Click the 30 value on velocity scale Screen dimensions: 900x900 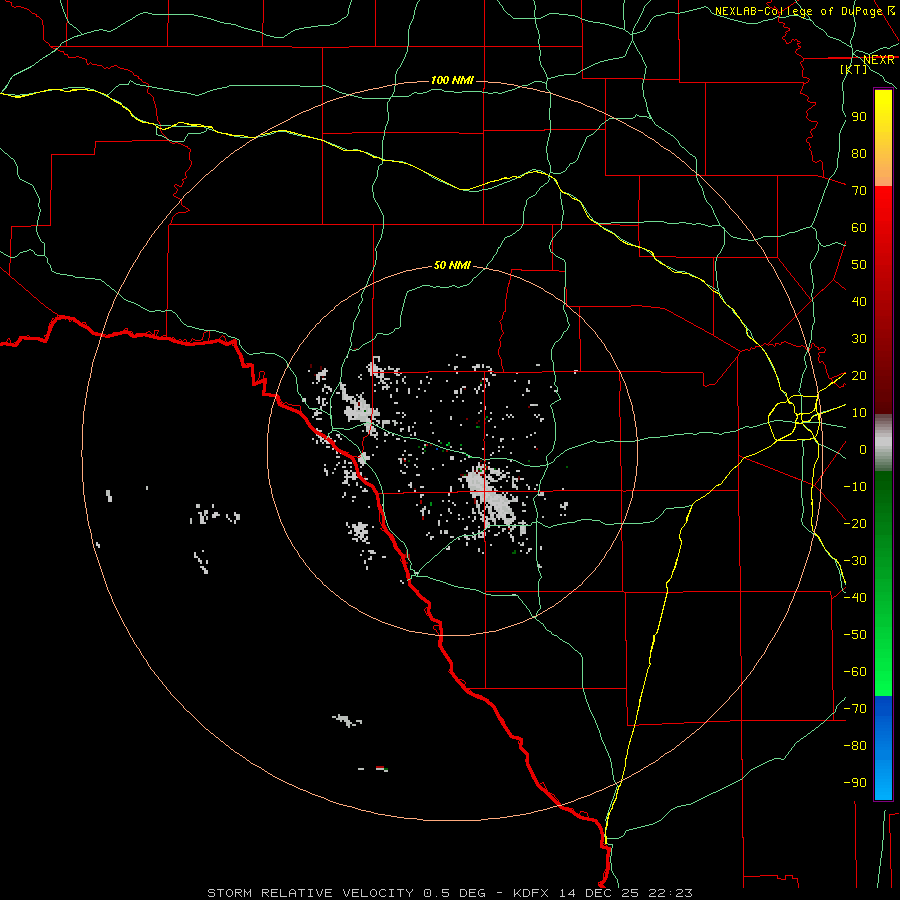859,339
